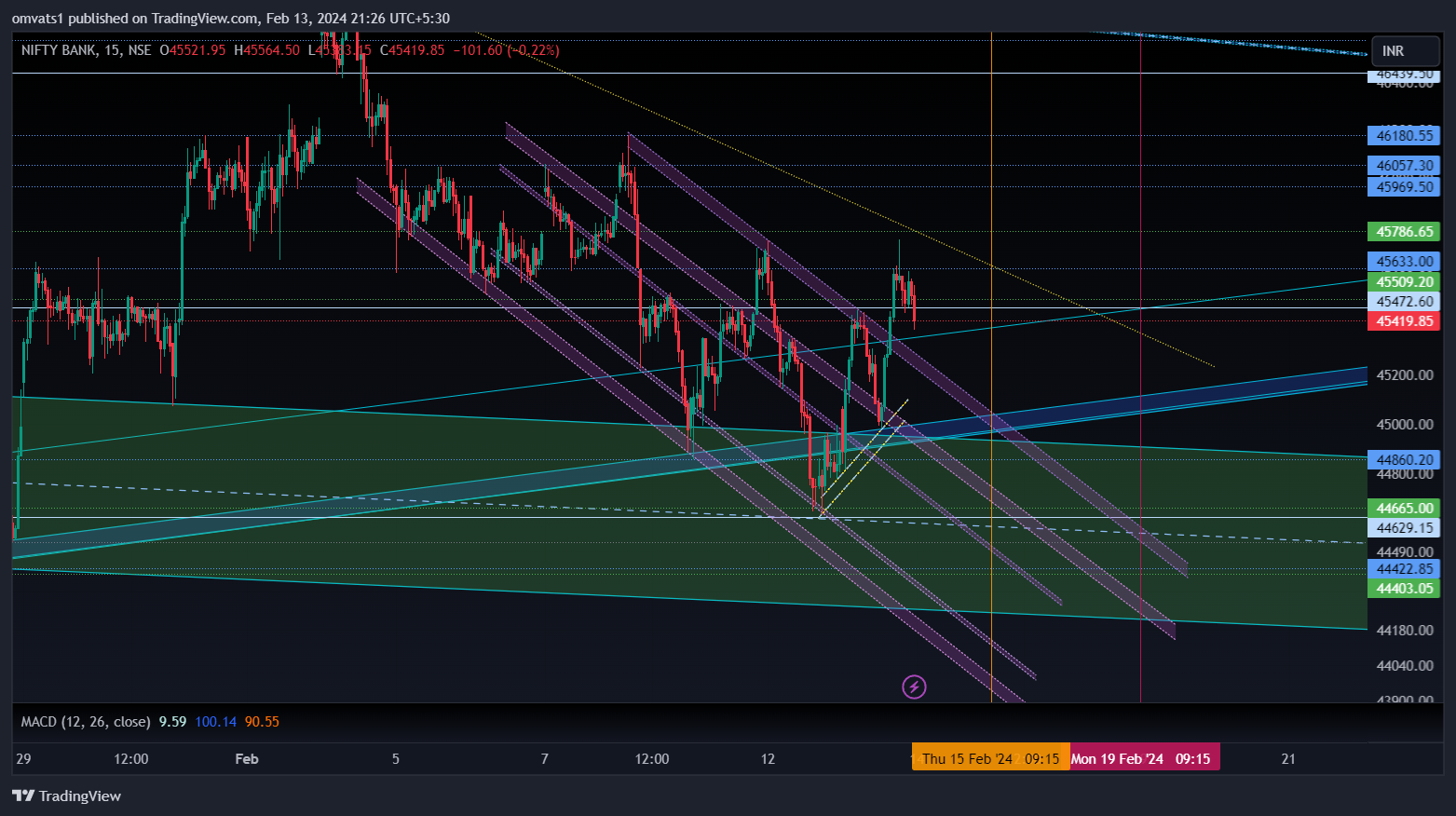This screenshot has height=816, width=1456.
Task: Select price label 45633.00
Action: 1404,262
